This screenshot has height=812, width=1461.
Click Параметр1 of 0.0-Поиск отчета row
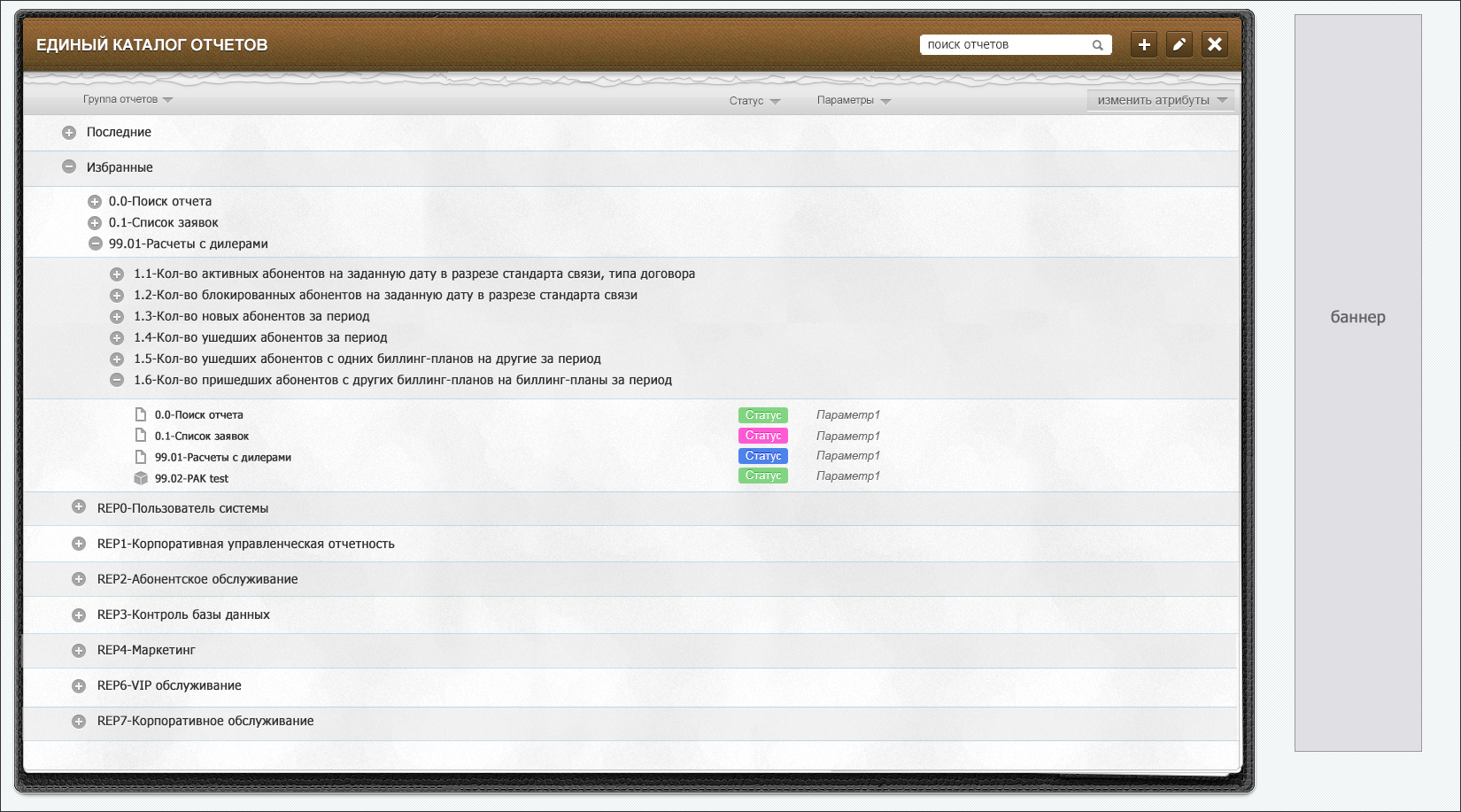click(848, 415)
